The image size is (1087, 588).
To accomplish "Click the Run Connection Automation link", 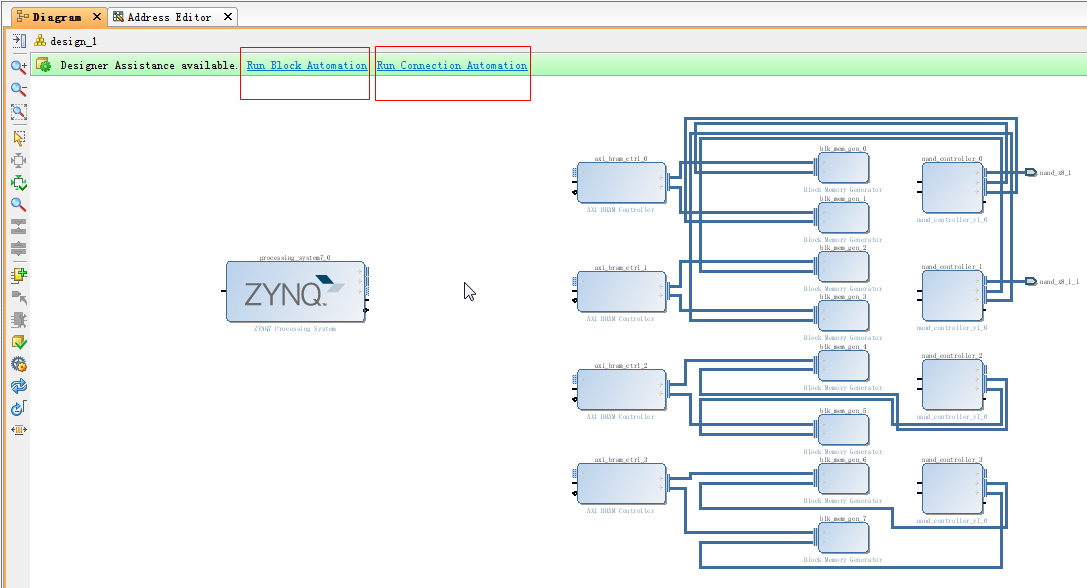I will 451,66.
